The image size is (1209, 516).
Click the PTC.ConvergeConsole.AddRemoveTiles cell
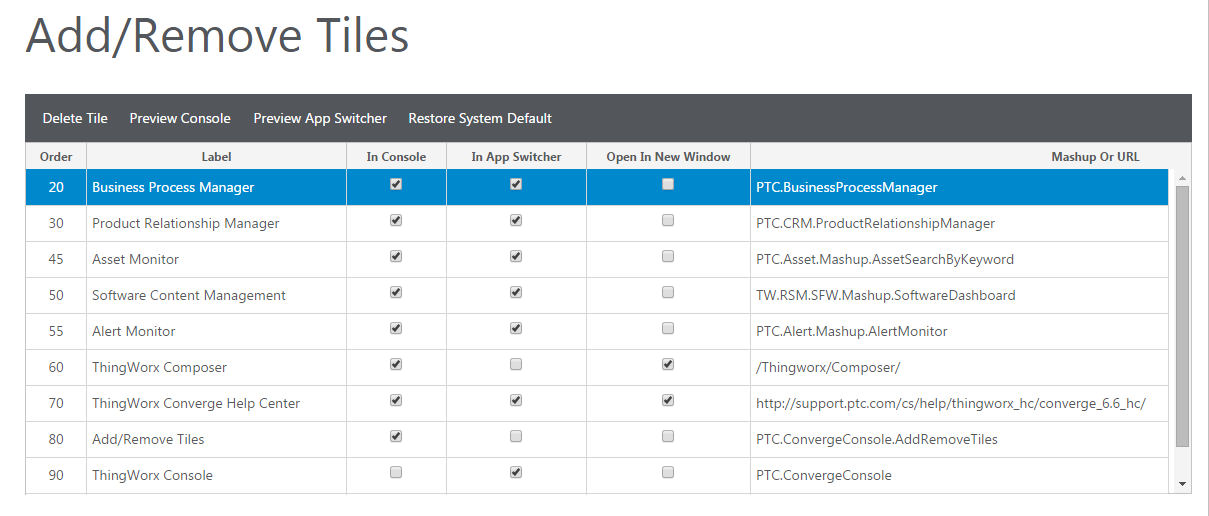coord(960,439)
